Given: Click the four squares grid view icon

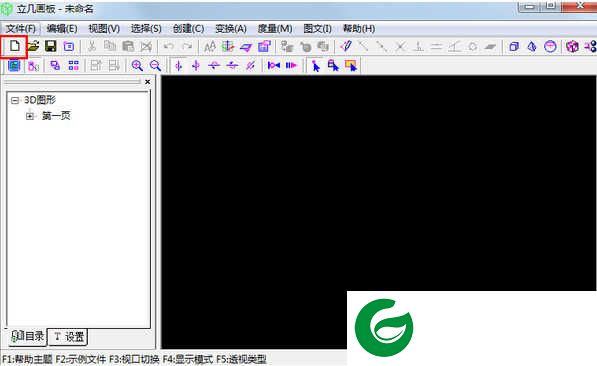Looking at the screenshot, I should point(73,66).
